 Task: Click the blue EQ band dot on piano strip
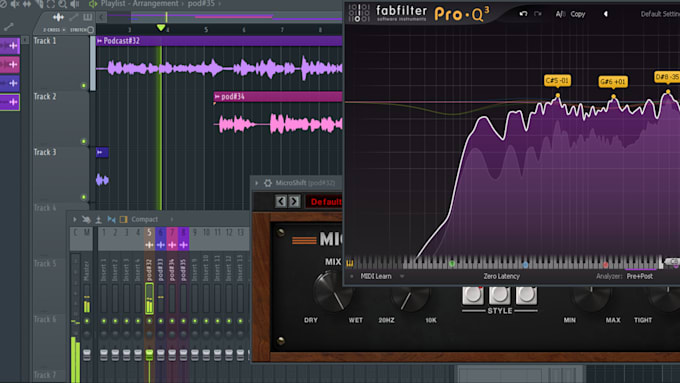click(x=525, y=264)
